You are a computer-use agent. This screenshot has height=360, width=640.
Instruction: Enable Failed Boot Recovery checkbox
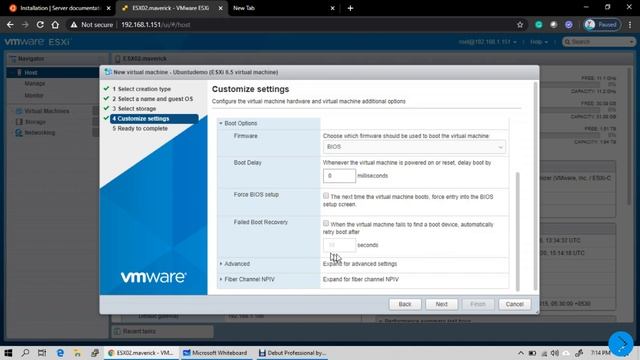coord(326,223)
